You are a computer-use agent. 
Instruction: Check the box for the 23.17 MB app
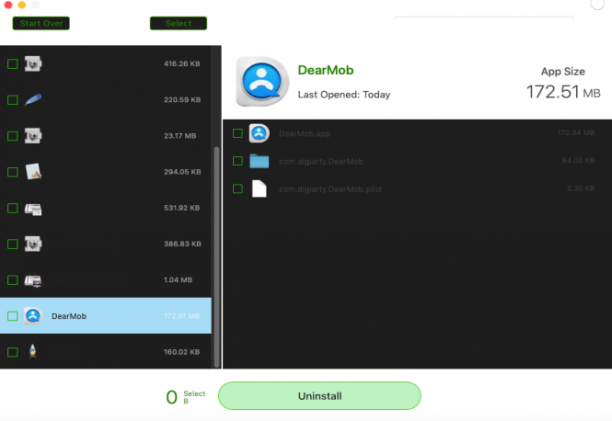12,136
